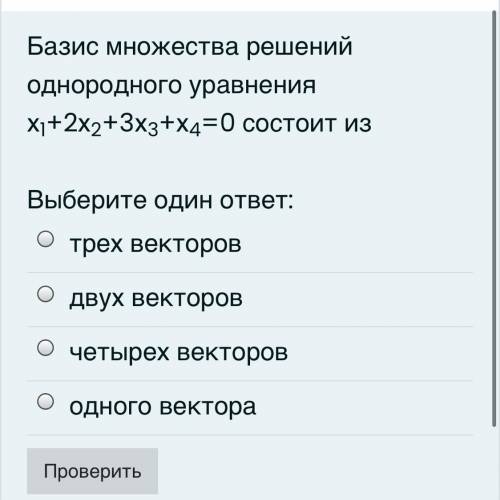Click the "четырех векторов" answer label text
Image resolution: width=500 pixels, height=500 pixels.
click(179, 352)
